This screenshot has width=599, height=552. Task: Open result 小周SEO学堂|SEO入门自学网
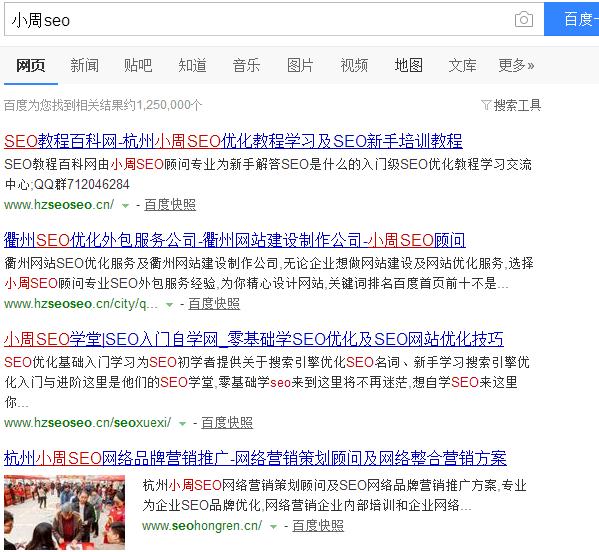[x=254, y=339]
